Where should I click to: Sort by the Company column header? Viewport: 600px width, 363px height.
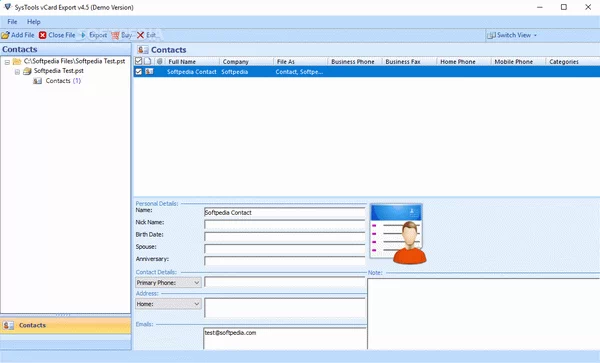click(246, 62)
